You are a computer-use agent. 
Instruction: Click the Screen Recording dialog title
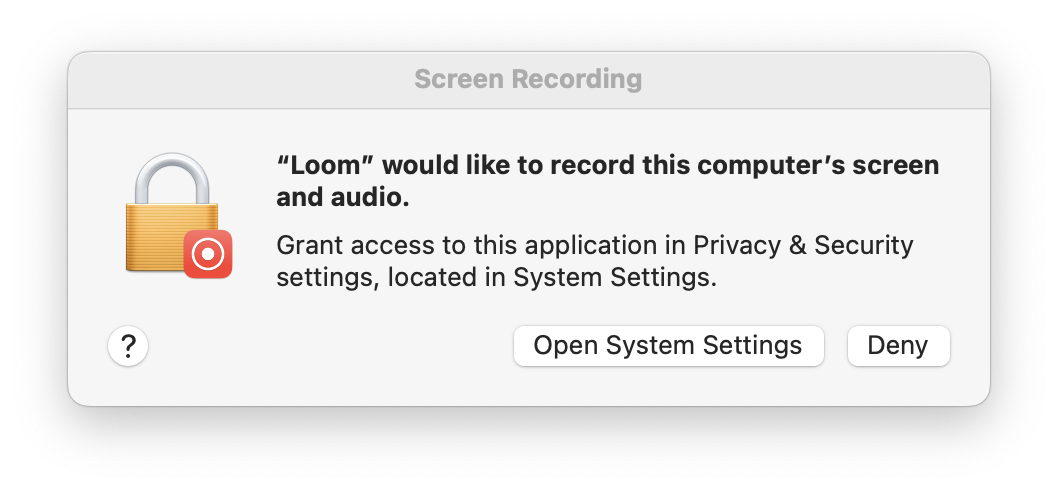coord(528,79)
